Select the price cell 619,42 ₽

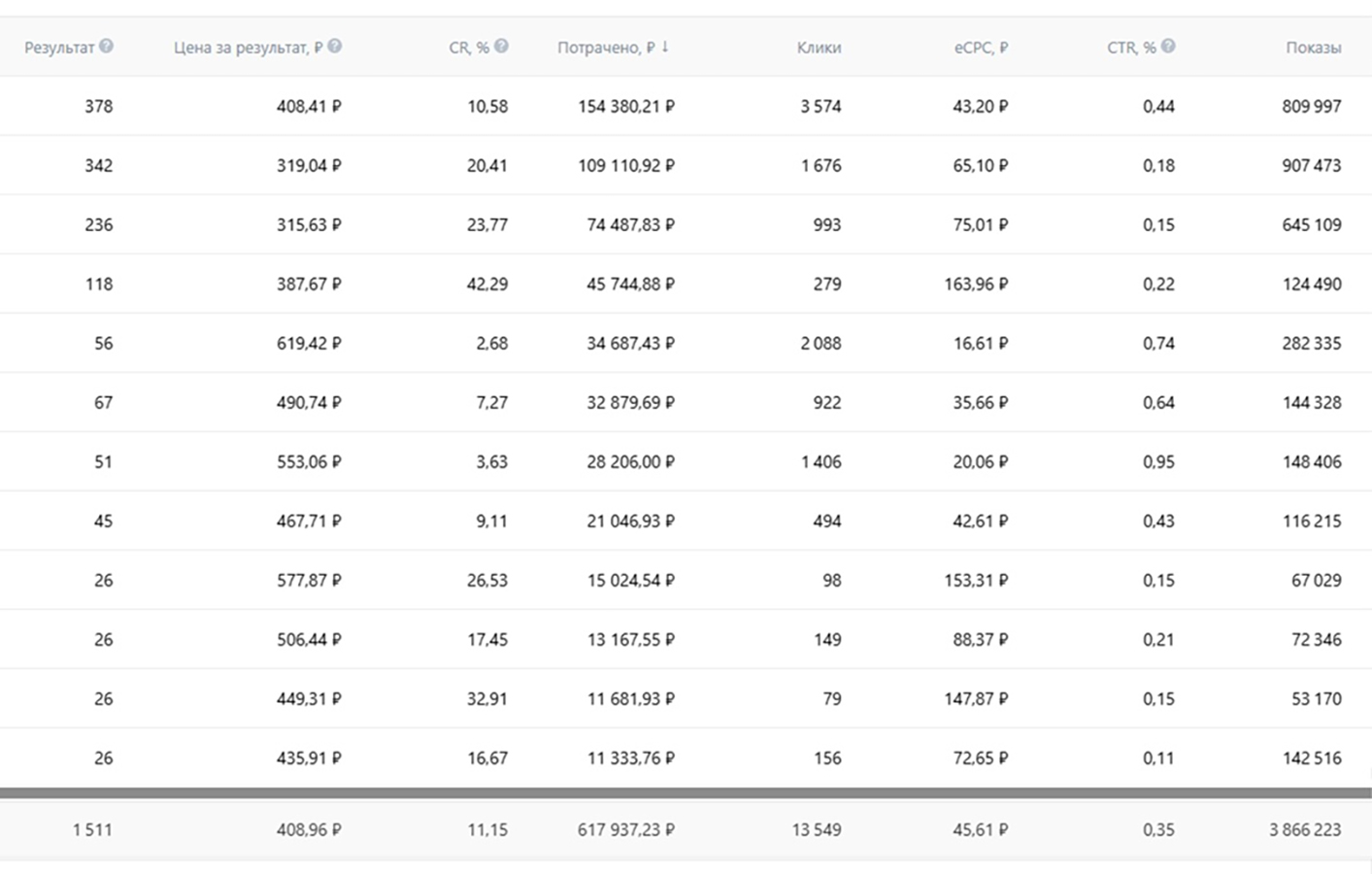pos(309,344)
